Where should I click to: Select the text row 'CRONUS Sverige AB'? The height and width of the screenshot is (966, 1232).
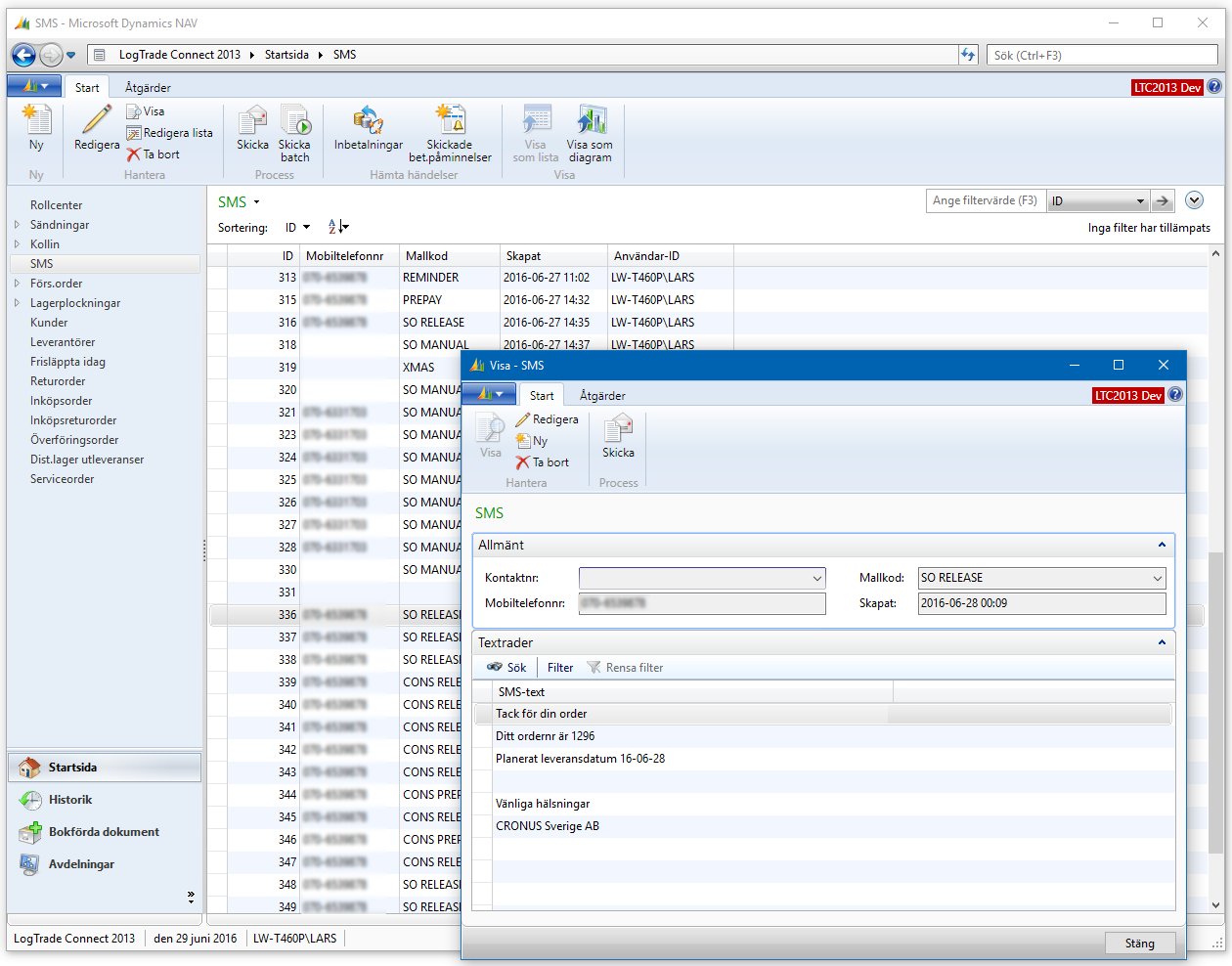(823, 826)
